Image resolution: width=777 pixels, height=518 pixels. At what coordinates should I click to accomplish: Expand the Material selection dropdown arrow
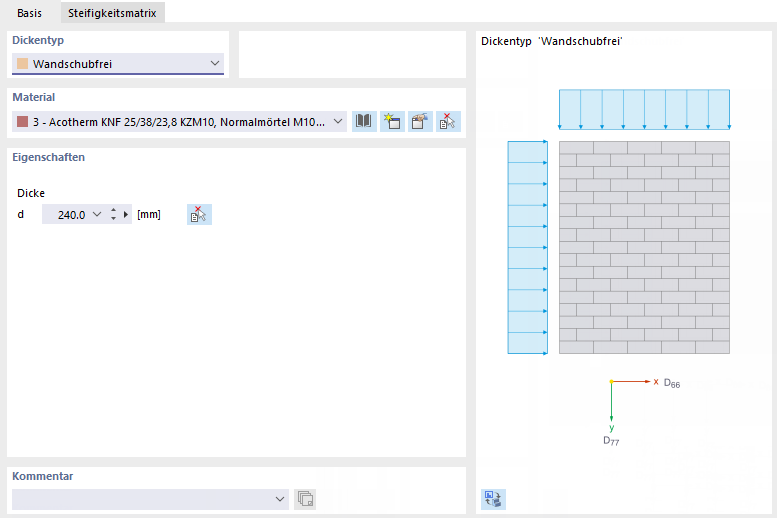338,121
